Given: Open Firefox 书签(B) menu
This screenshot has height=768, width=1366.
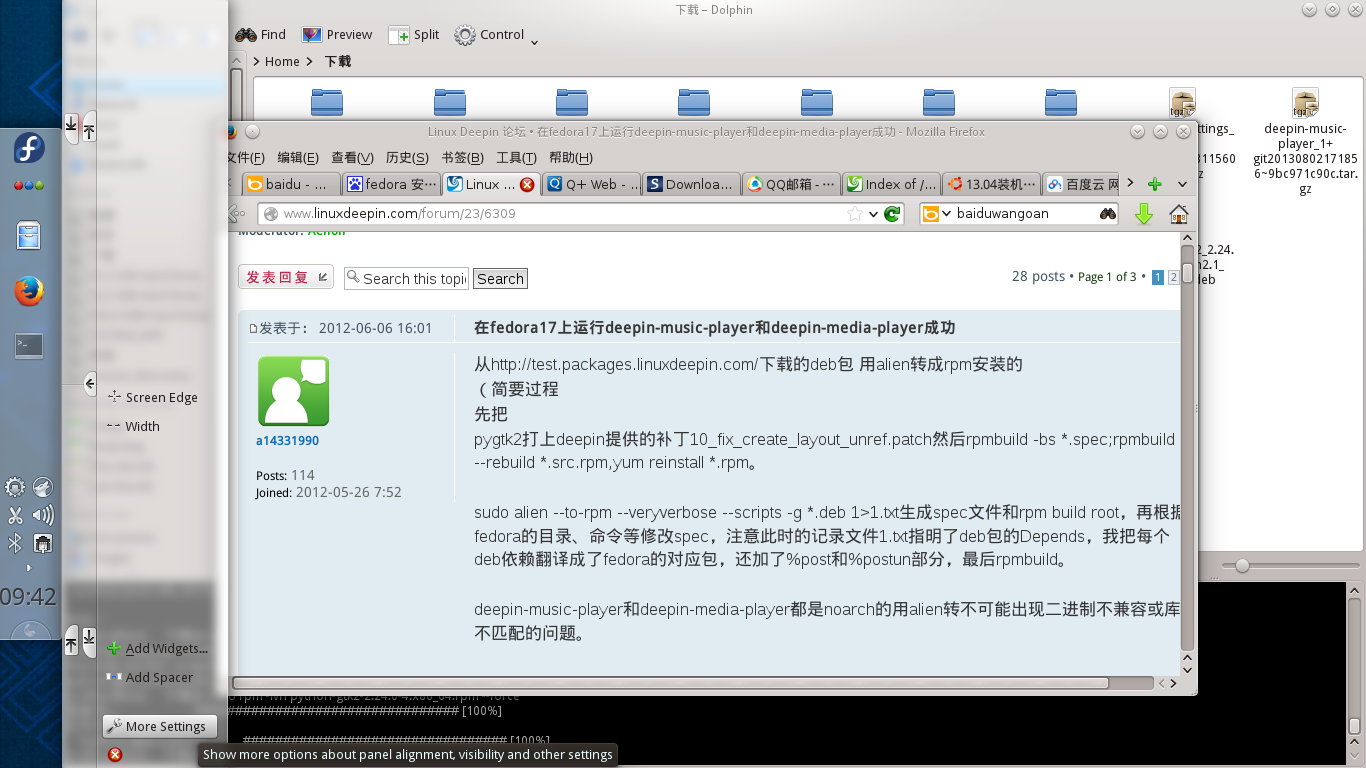Looking at the screenshot, I should pyautogui.click(x=462, y=158).
